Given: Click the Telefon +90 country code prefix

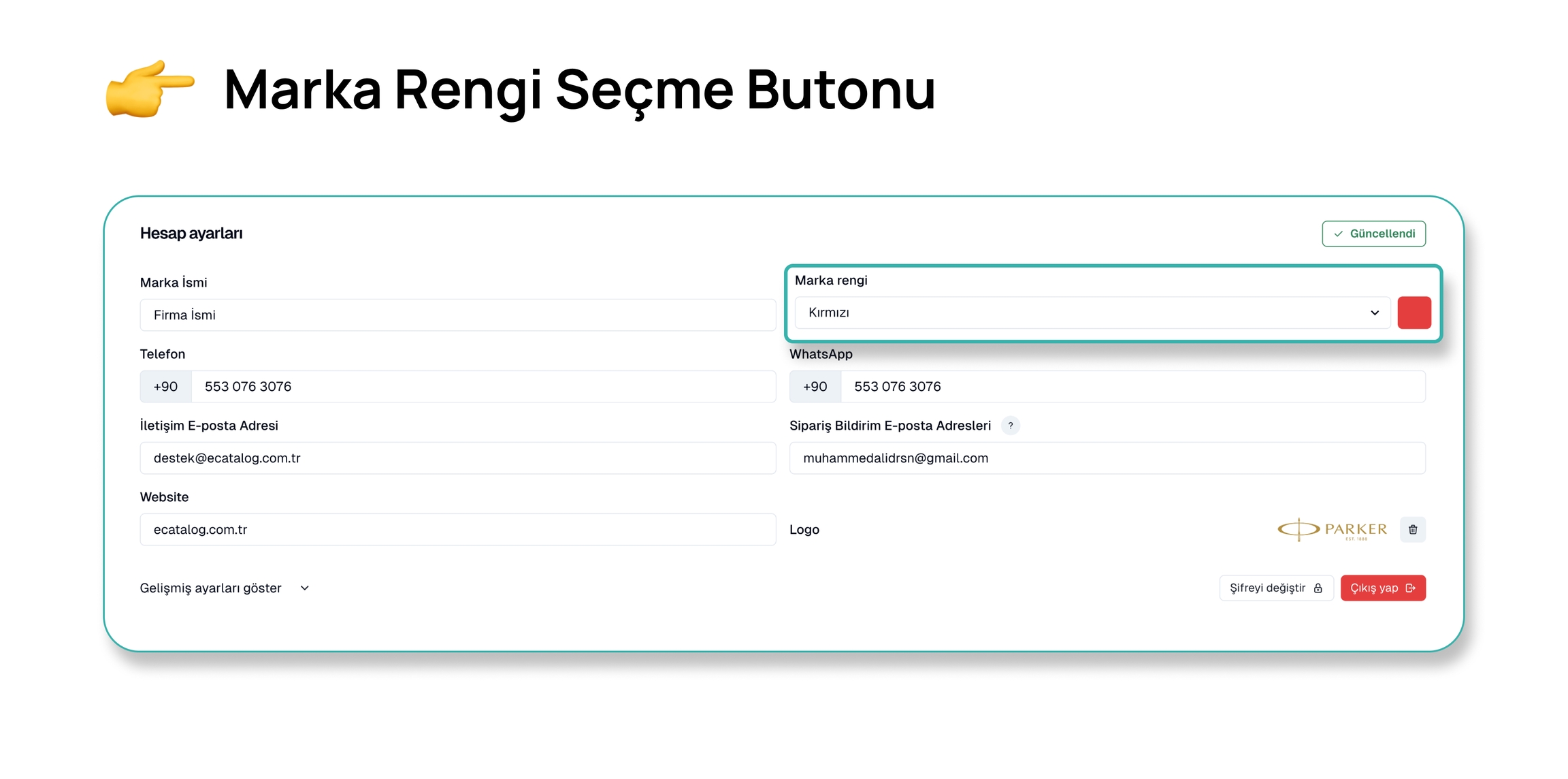Looking at the screenshot, I should tap(165, 387).
